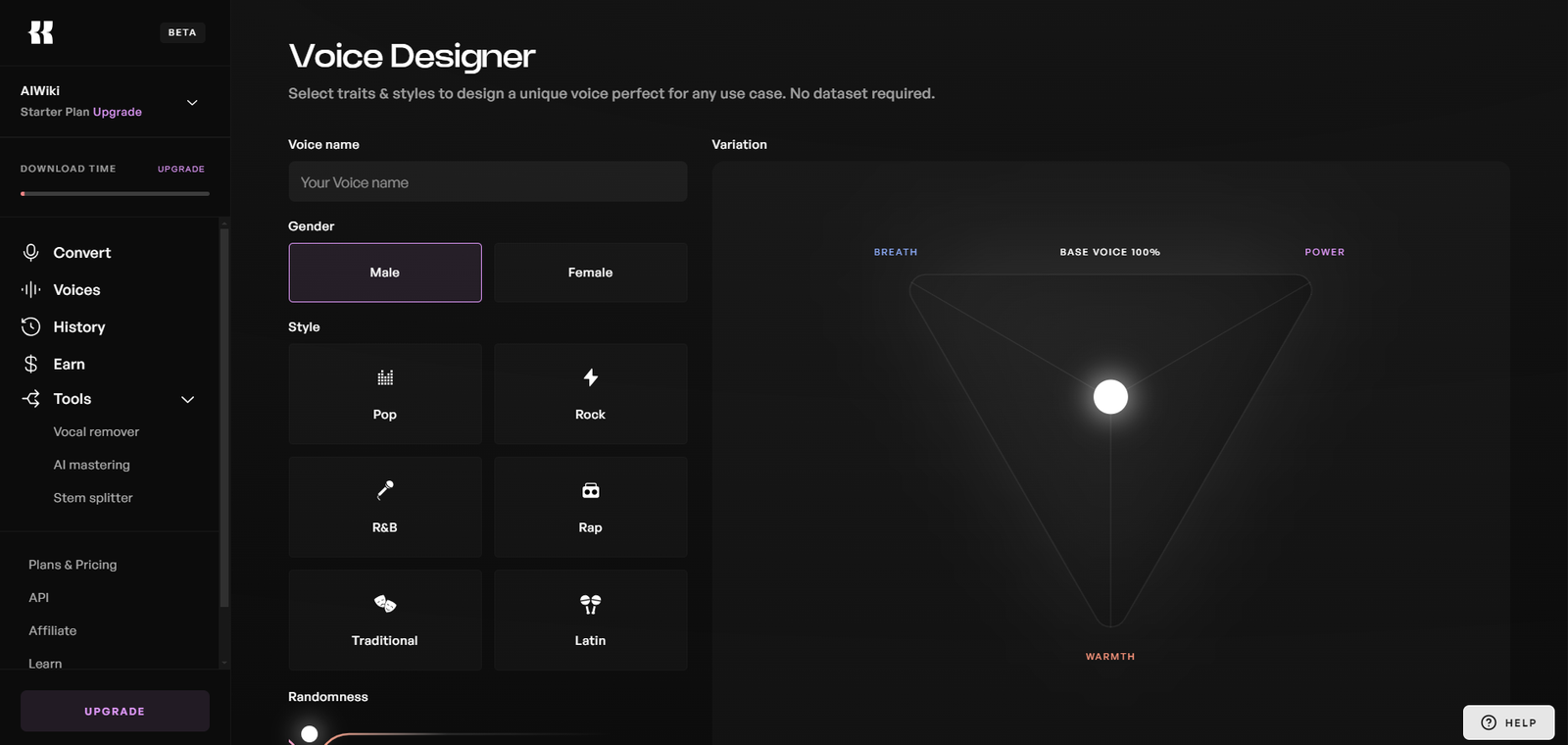Open Stem splitter tool

click(x=93, y=498)
